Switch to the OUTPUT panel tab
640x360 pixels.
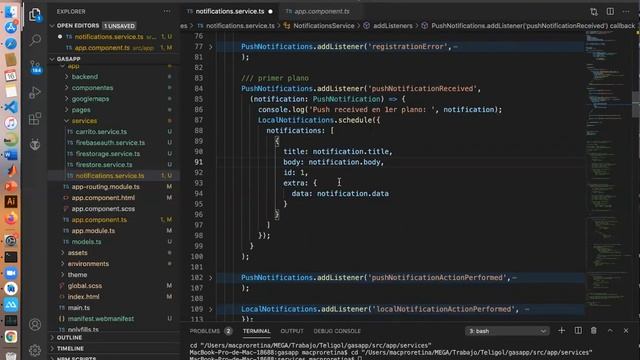pyautogui.click(x=292, y=331)
